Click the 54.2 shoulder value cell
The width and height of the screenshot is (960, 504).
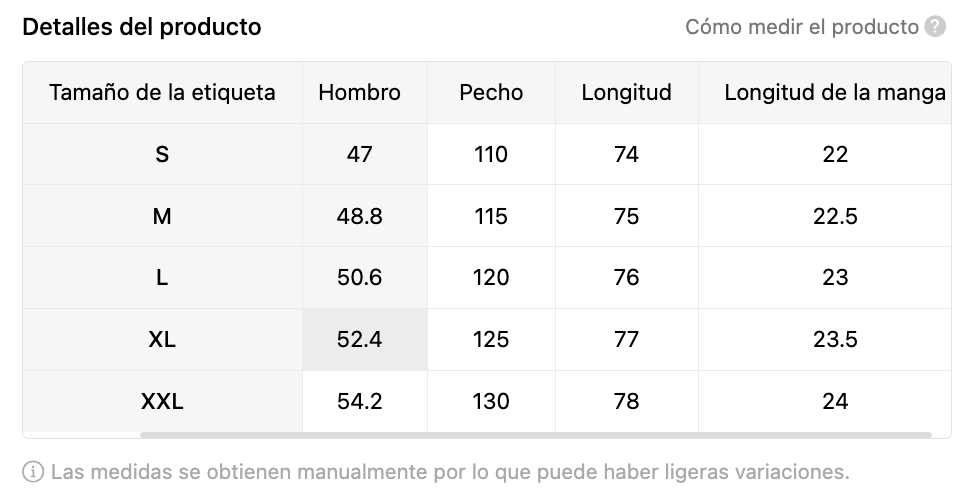360,402
